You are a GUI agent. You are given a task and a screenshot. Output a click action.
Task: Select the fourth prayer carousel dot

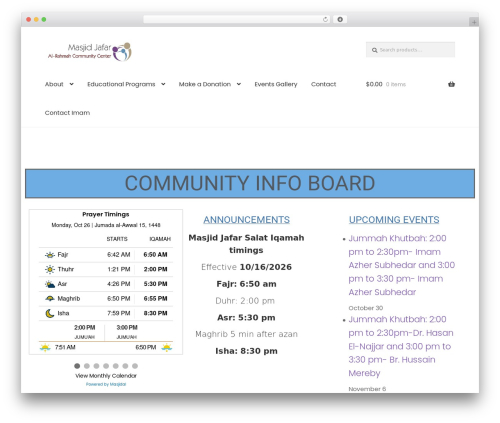coord(106,366)
